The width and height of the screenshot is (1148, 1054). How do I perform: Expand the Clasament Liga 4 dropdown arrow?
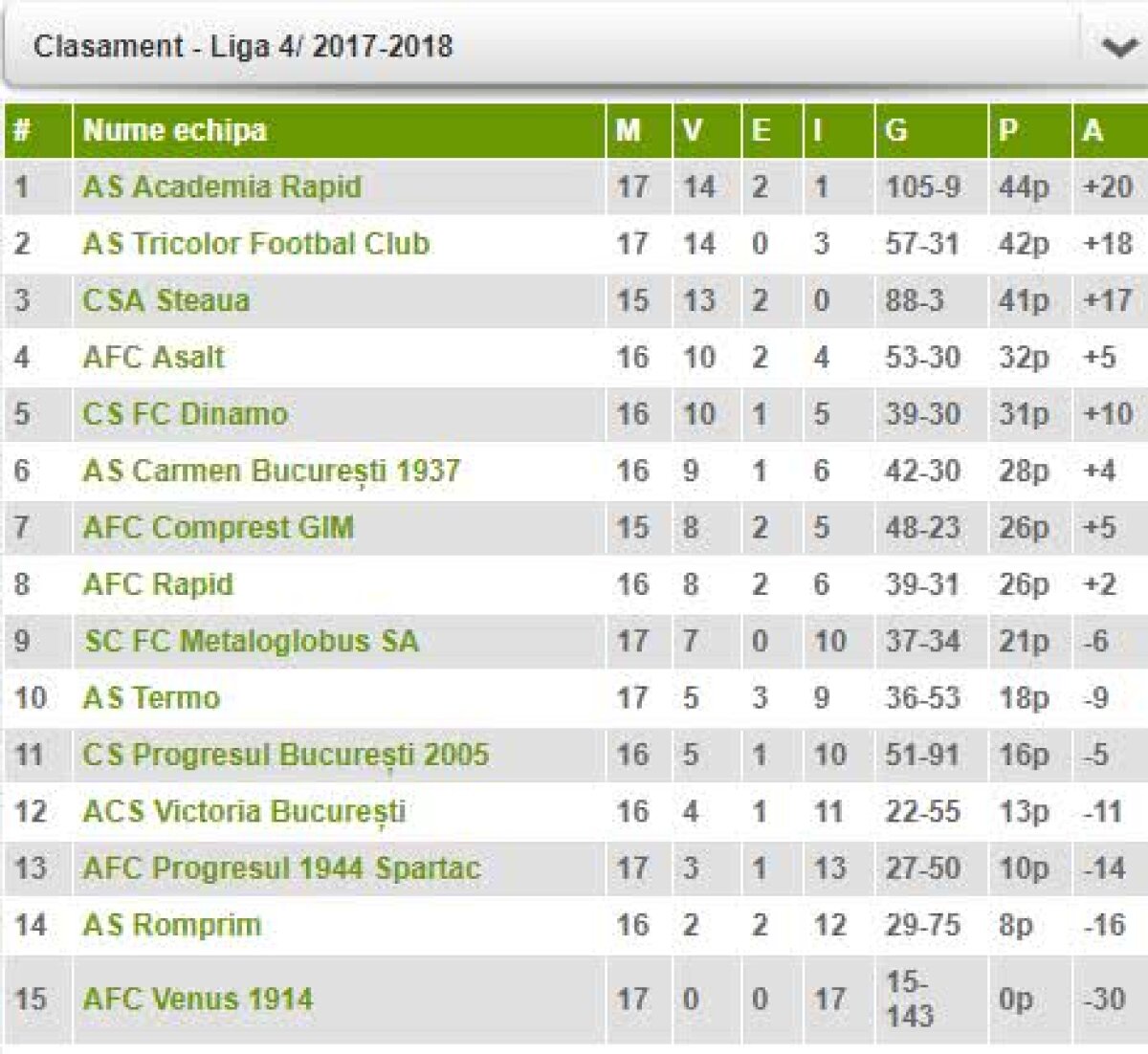(x=1117, y=47)
